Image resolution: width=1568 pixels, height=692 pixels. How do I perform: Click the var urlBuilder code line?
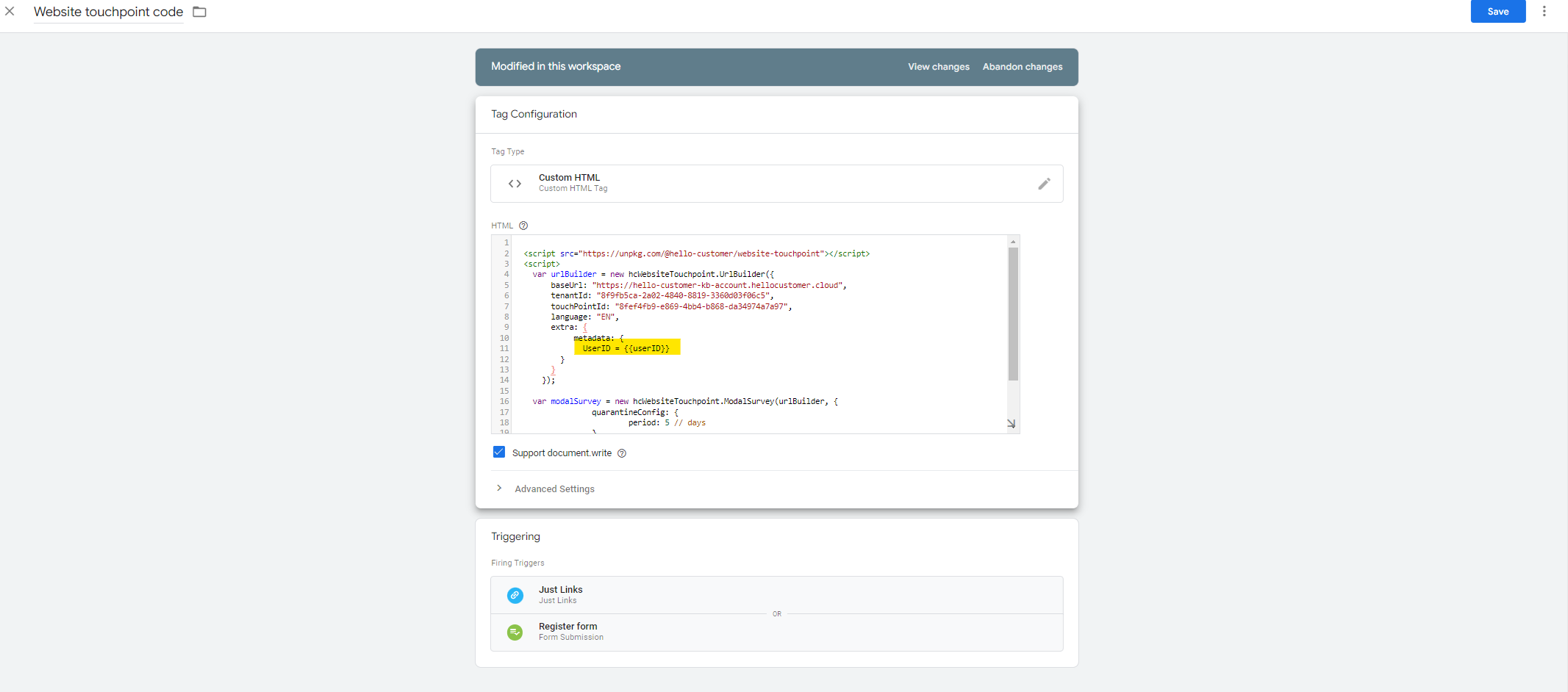(x=653, y=275)
